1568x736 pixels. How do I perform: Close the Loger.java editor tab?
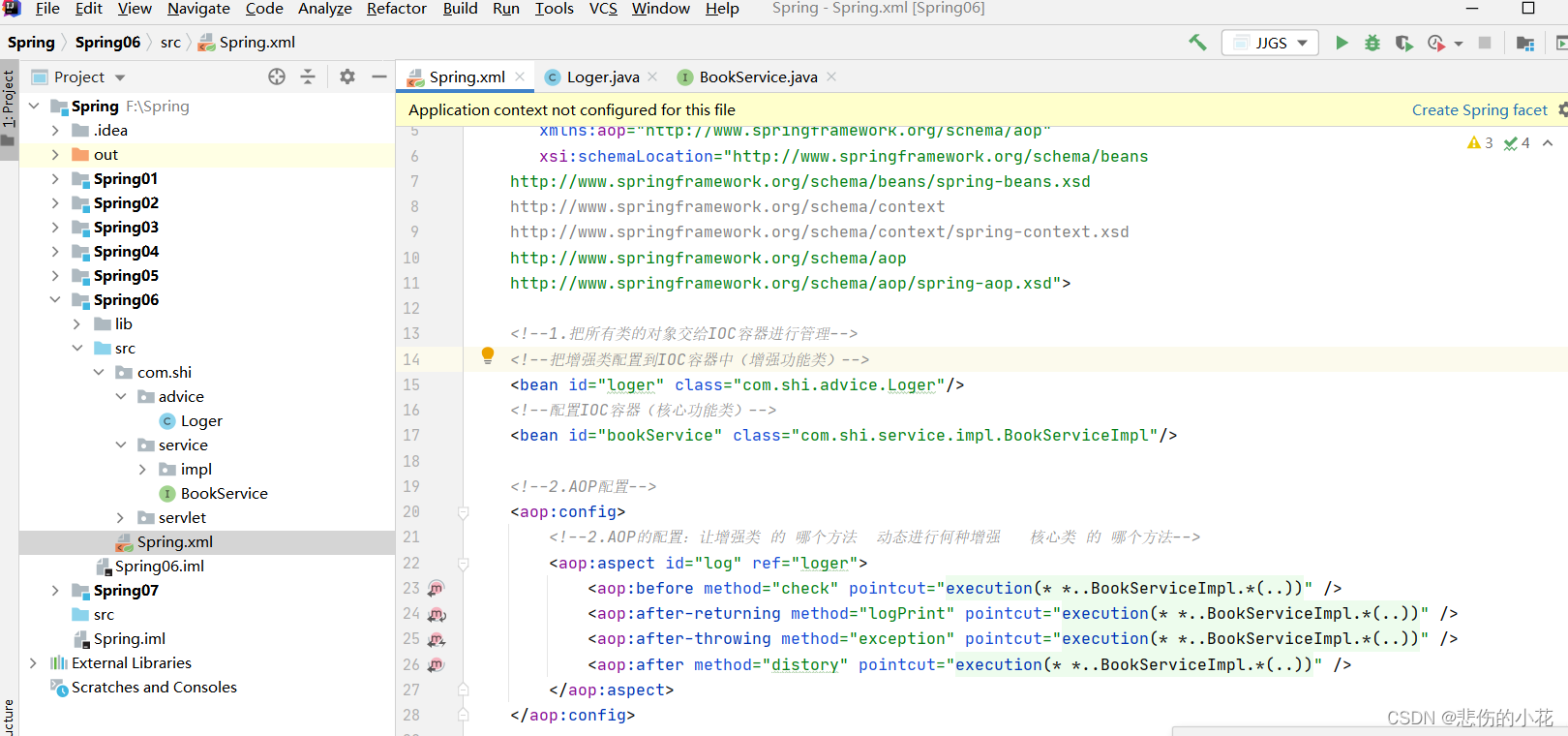(652, 77)
